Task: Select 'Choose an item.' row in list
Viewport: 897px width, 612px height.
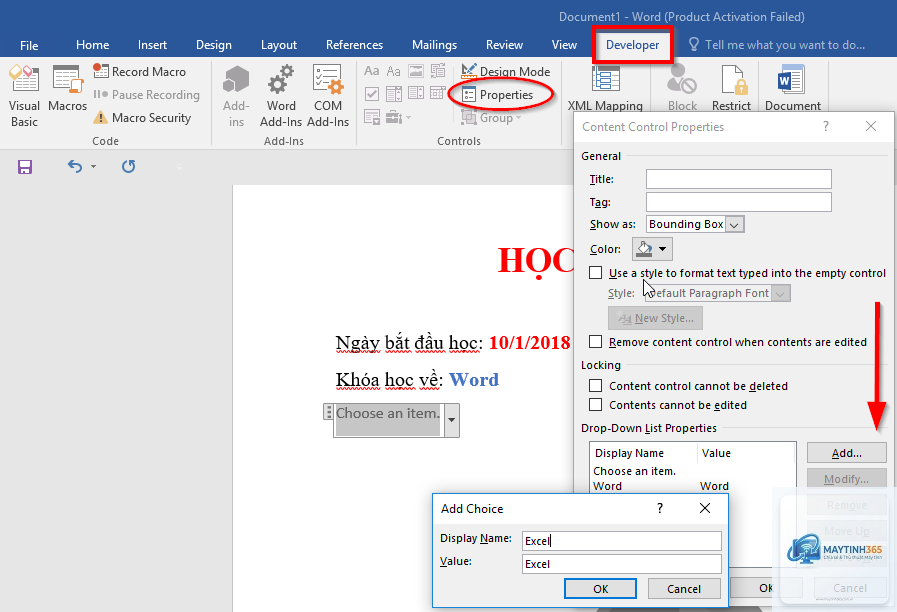Action: pyautogui.click(x=692, y=471)
